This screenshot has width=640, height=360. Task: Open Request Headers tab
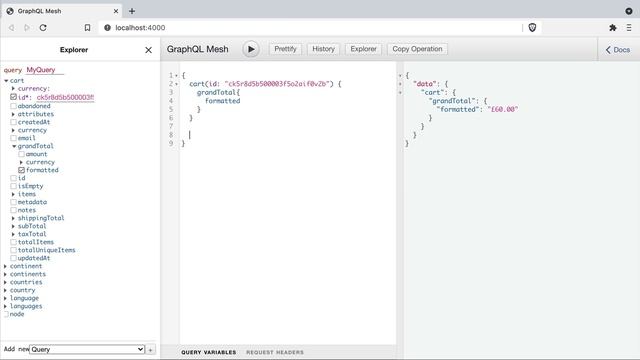click(275, 352)
